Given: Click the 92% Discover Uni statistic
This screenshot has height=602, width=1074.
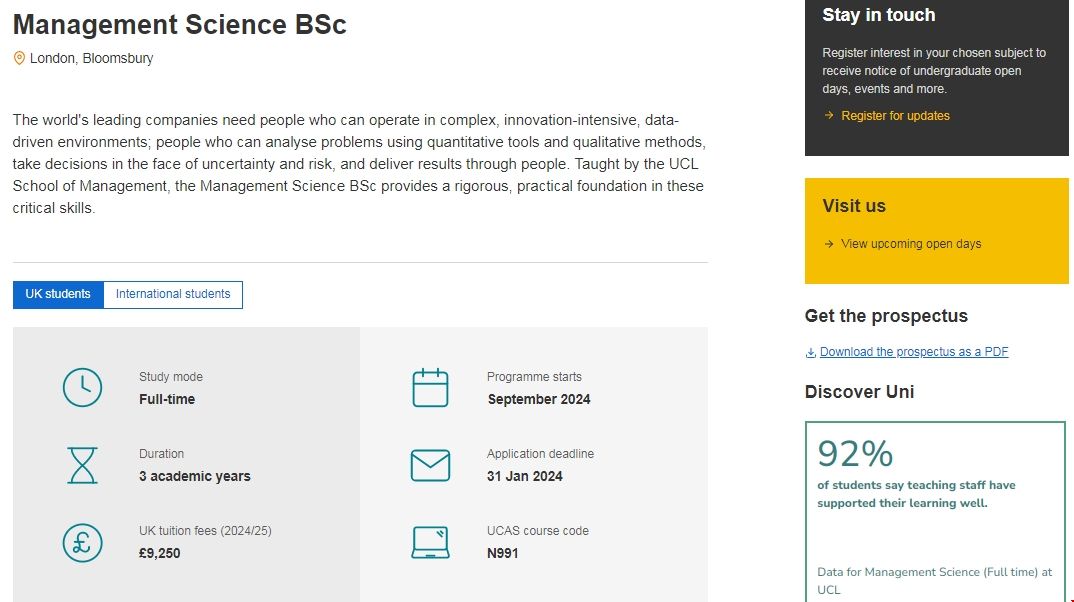Looking at the screenshot, I should (855, 454).
